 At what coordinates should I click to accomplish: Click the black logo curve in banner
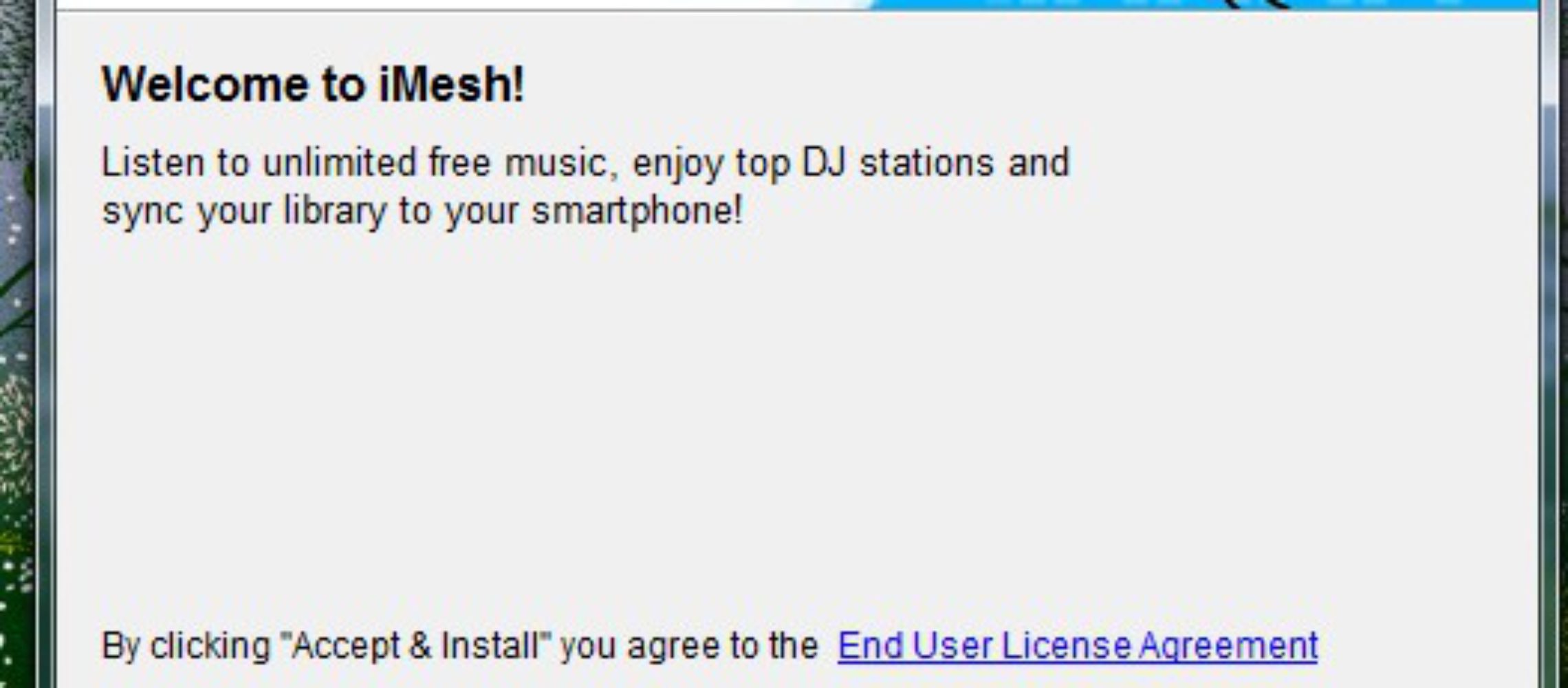tap(1260, 3)
